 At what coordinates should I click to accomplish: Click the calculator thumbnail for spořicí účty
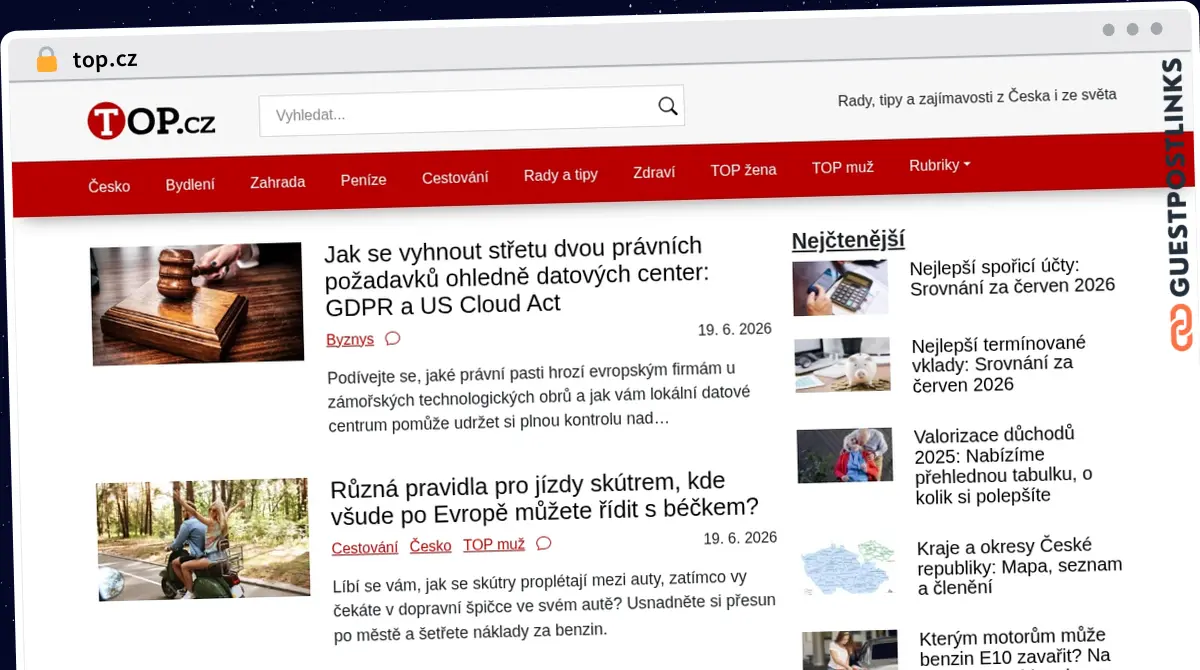coord(840,288)
